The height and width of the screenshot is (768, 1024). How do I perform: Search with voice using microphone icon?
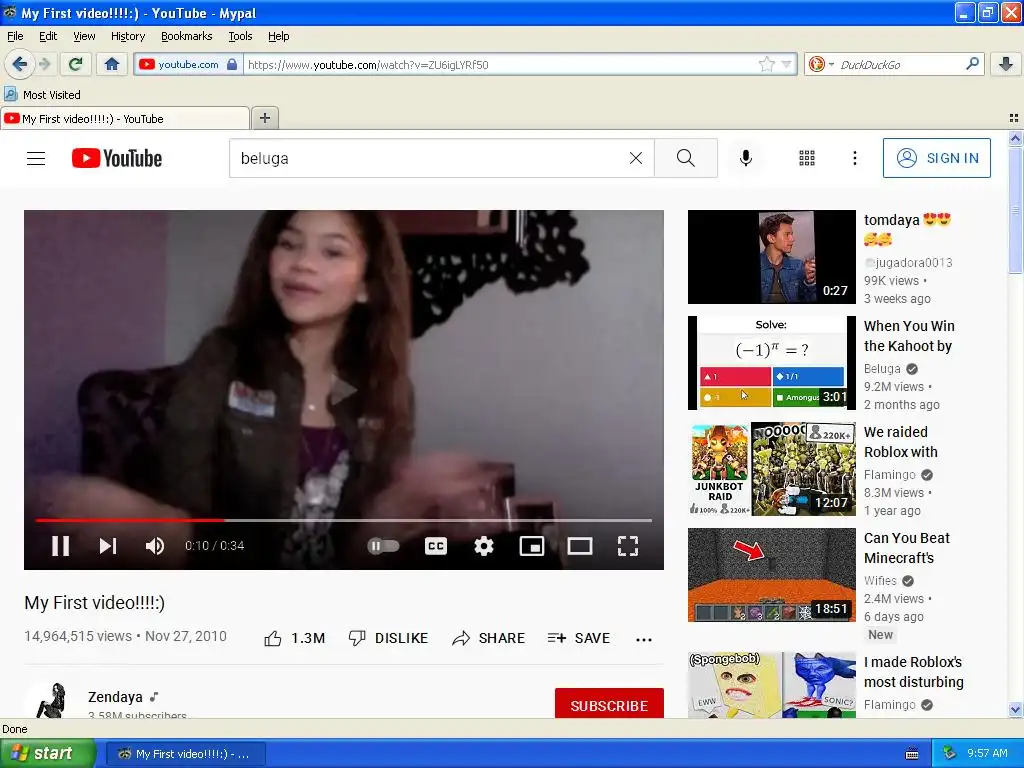pos(746,158)
